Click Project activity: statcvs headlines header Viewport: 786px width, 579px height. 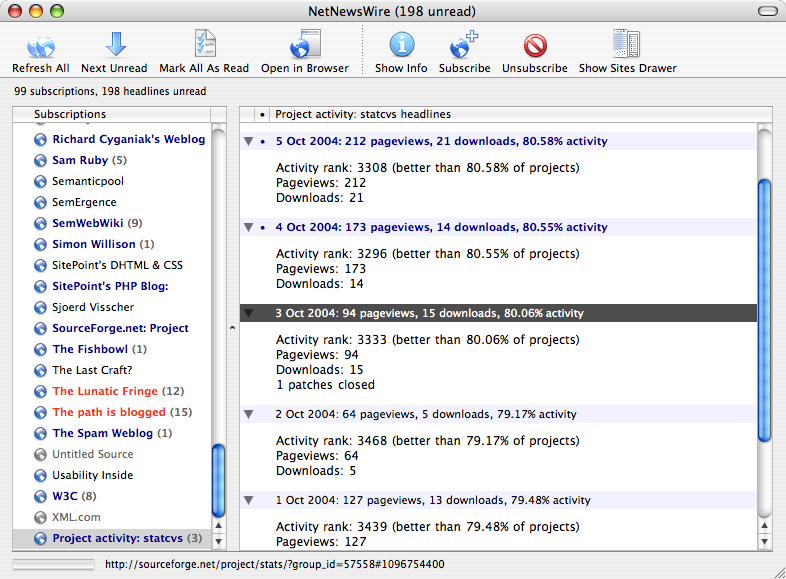click(363, 114)
